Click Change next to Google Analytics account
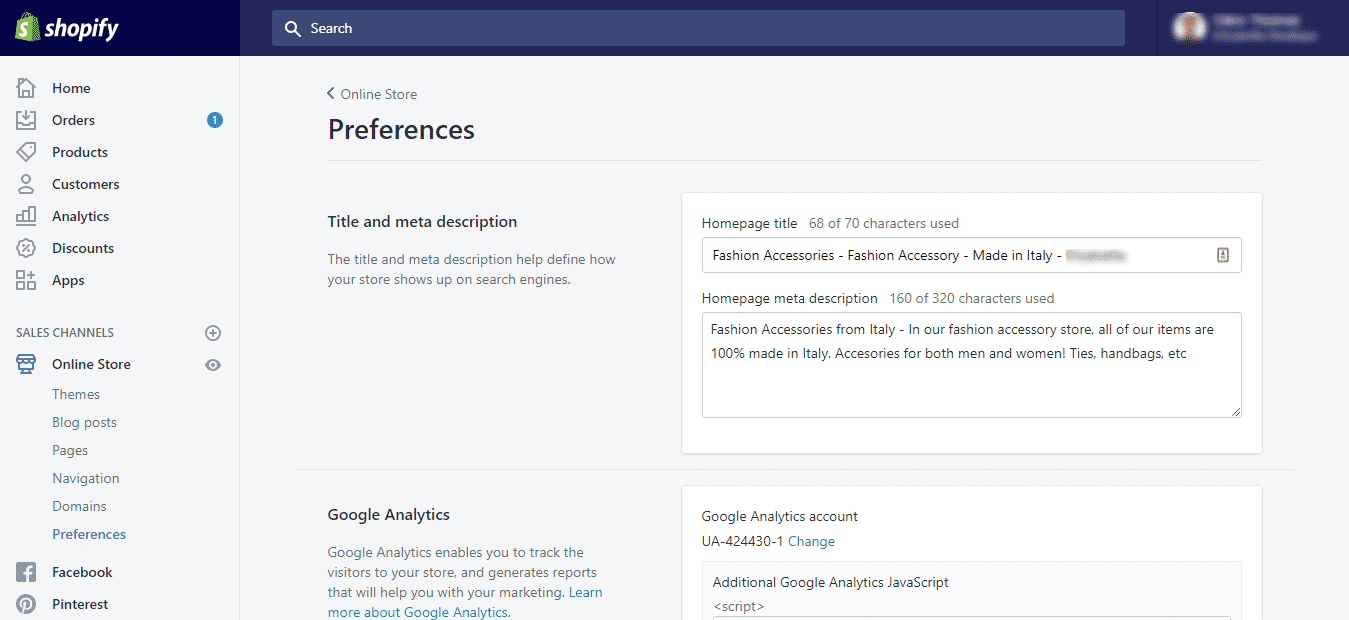The image size is (1349, 620). tap(811, 541)
